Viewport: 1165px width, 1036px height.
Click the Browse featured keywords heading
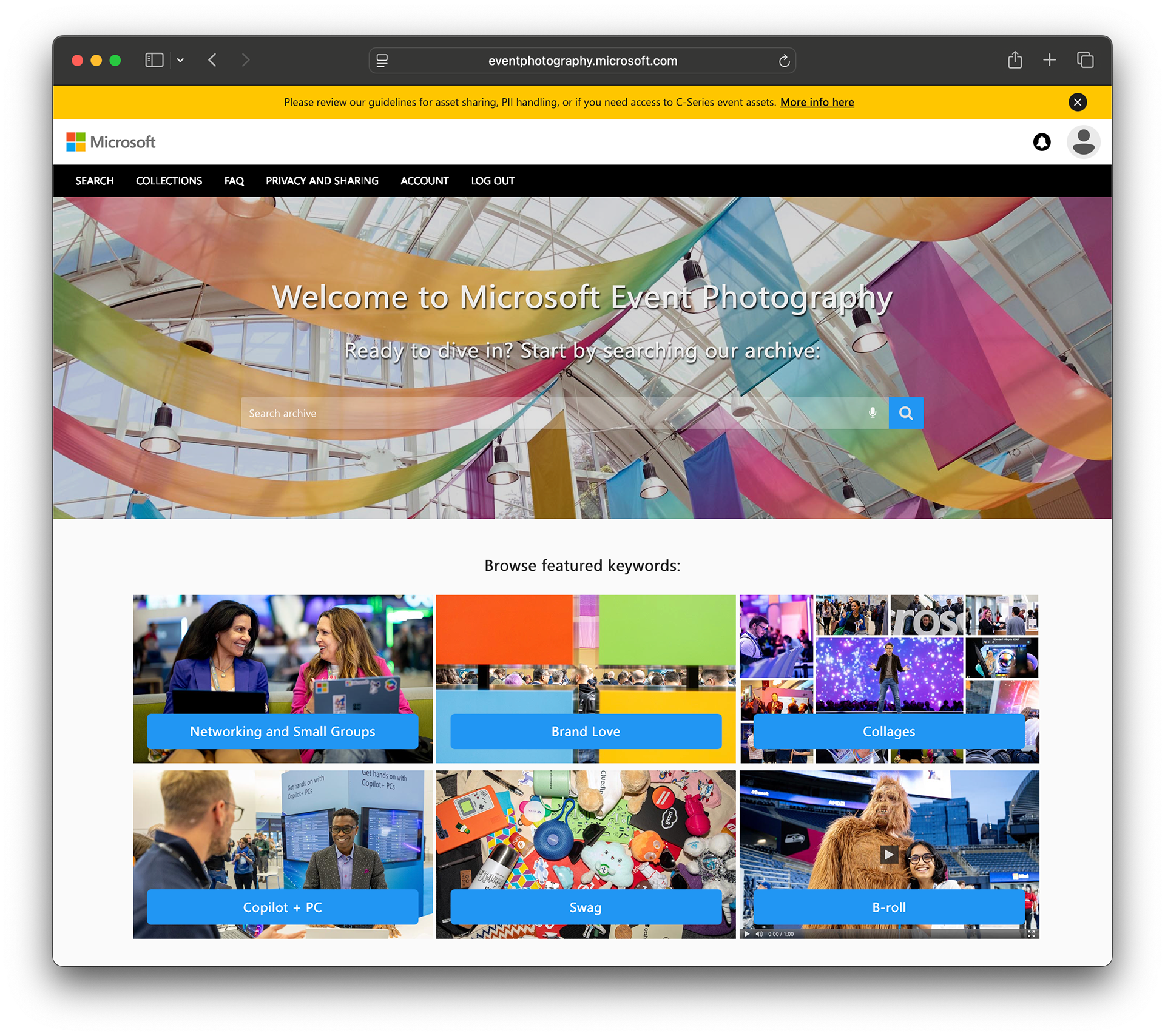[582, 565]
